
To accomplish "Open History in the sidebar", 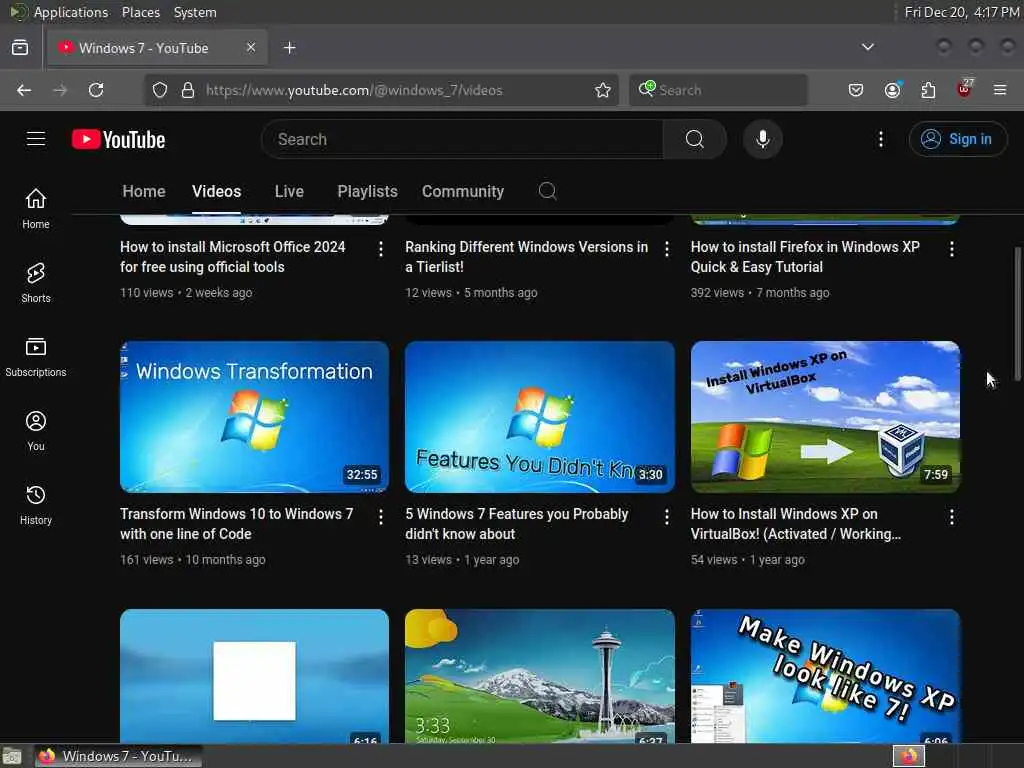I will 36,505.
